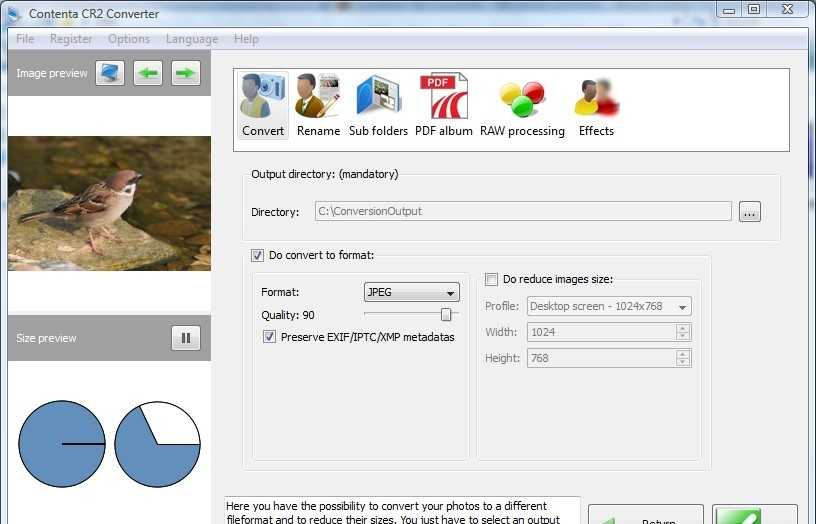This screenshot has height=524, width=816.
Task: Show previous image with left green arrow
Action: pyautogui.click(x=148, y=73)
